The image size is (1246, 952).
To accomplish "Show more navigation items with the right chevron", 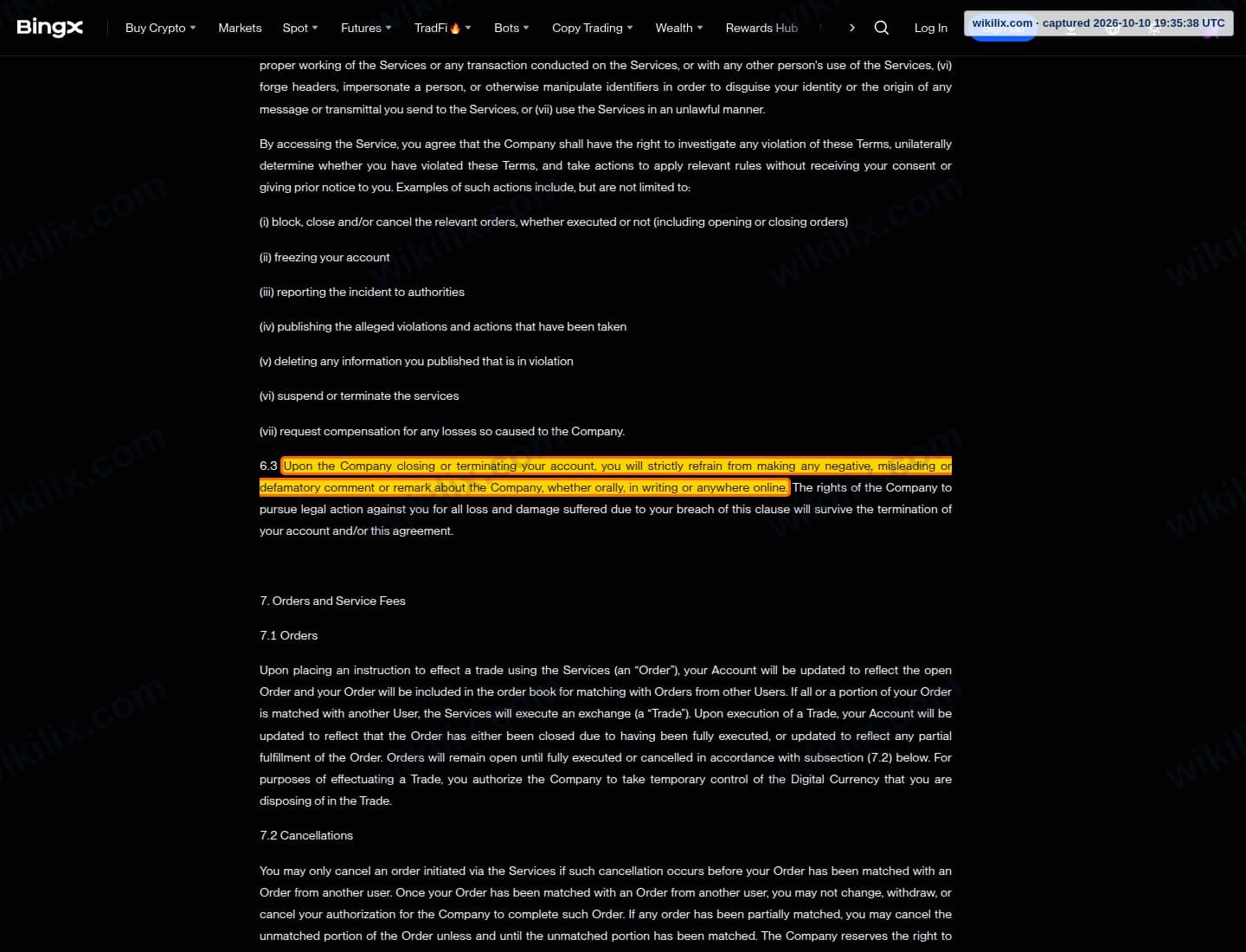I will pyautogui.click(x=852, y=28).
